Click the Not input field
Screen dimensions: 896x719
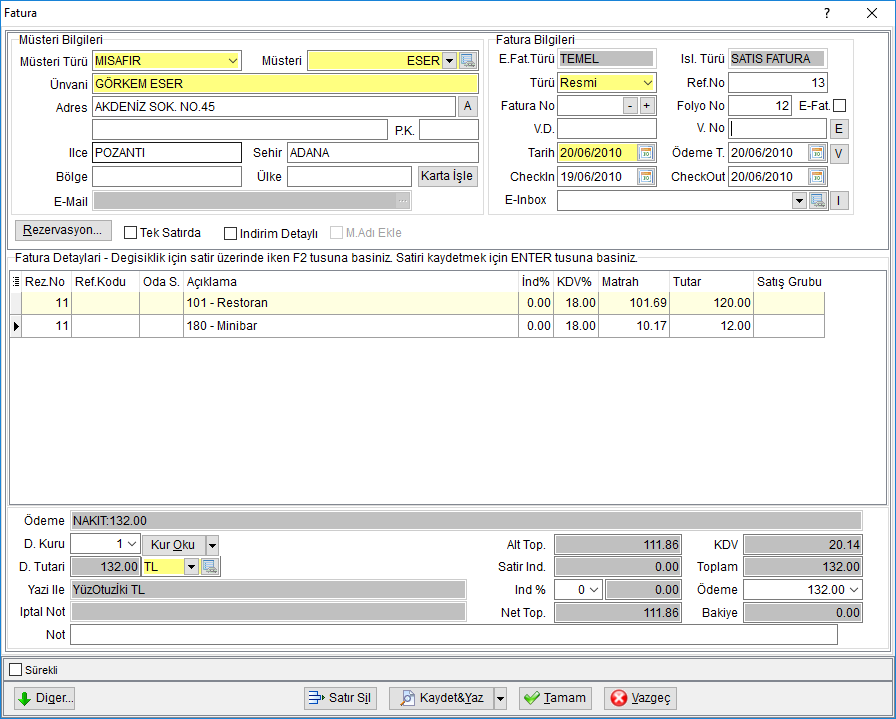[454, 634]
